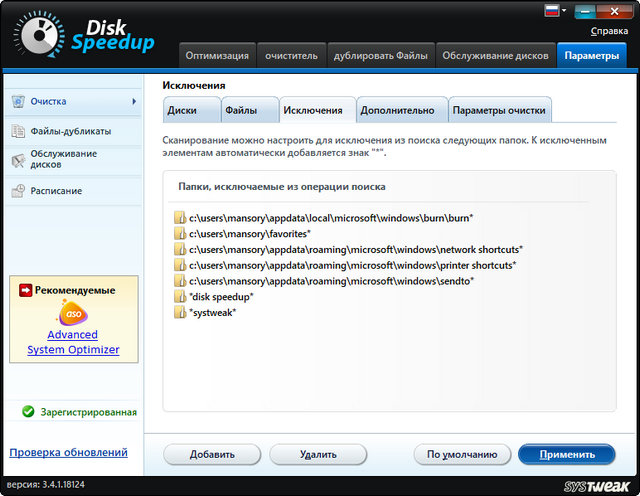This screenshot has height=496, width=640.
Task: Expand the Очистка submenu arrow
Action: tap(133, 102)
